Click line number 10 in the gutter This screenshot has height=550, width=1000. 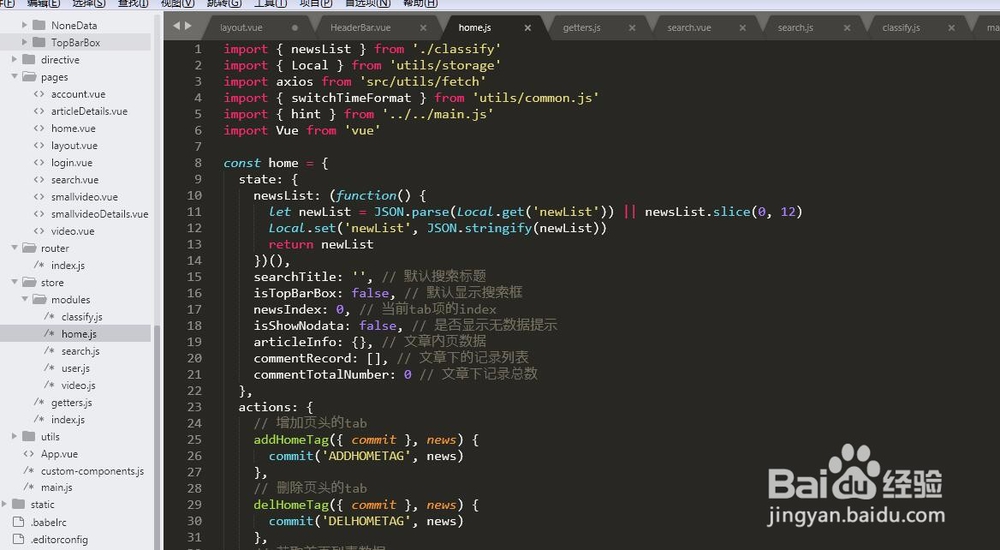[x=194, y=195]
